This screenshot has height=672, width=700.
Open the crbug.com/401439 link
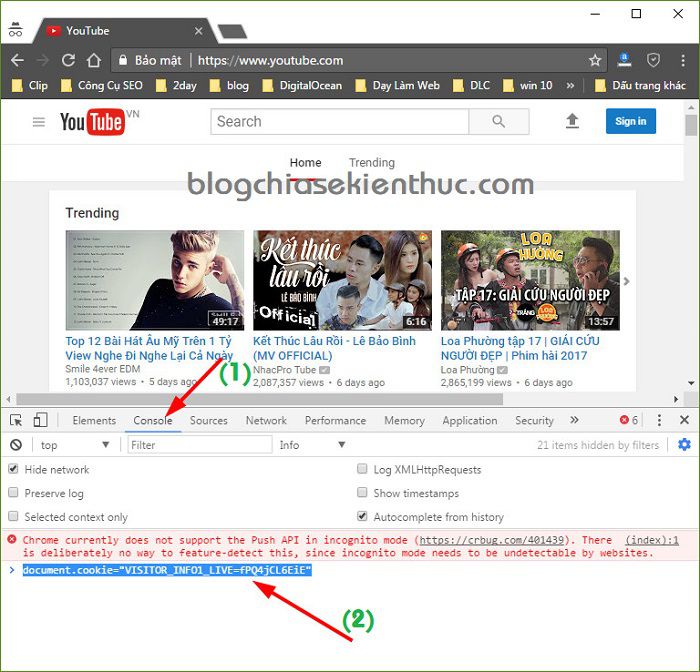(x=492, y=540)
